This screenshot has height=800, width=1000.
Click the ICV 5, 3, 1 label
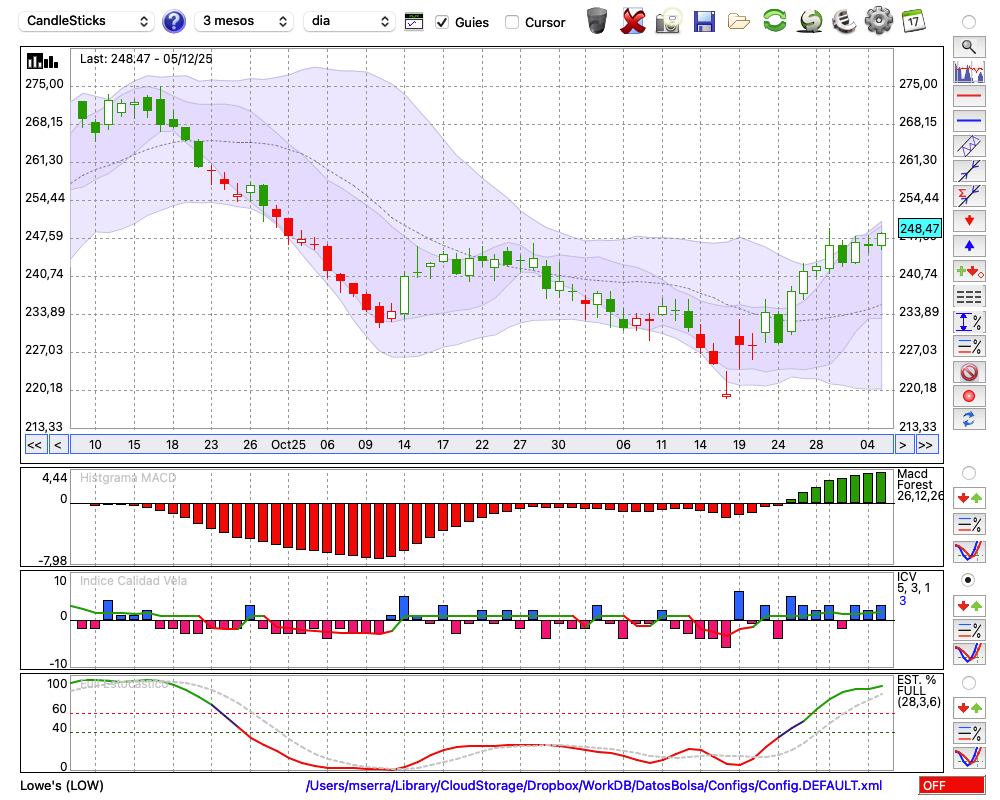tap(913, 582)
